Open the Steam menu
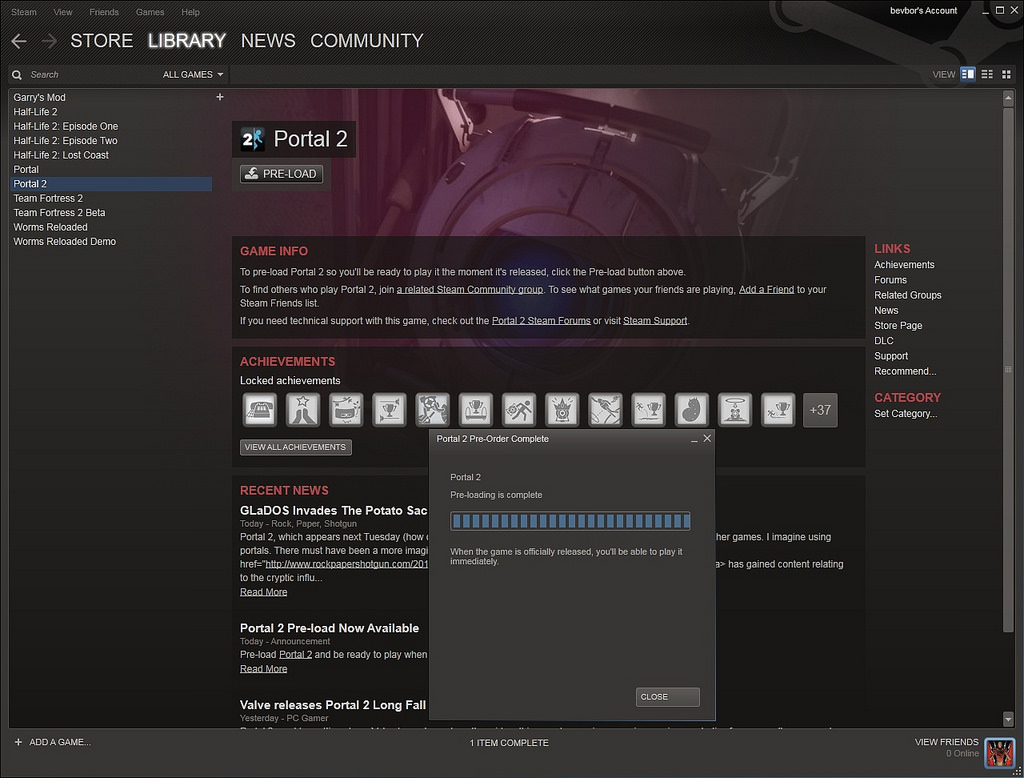 coord(24,12)
